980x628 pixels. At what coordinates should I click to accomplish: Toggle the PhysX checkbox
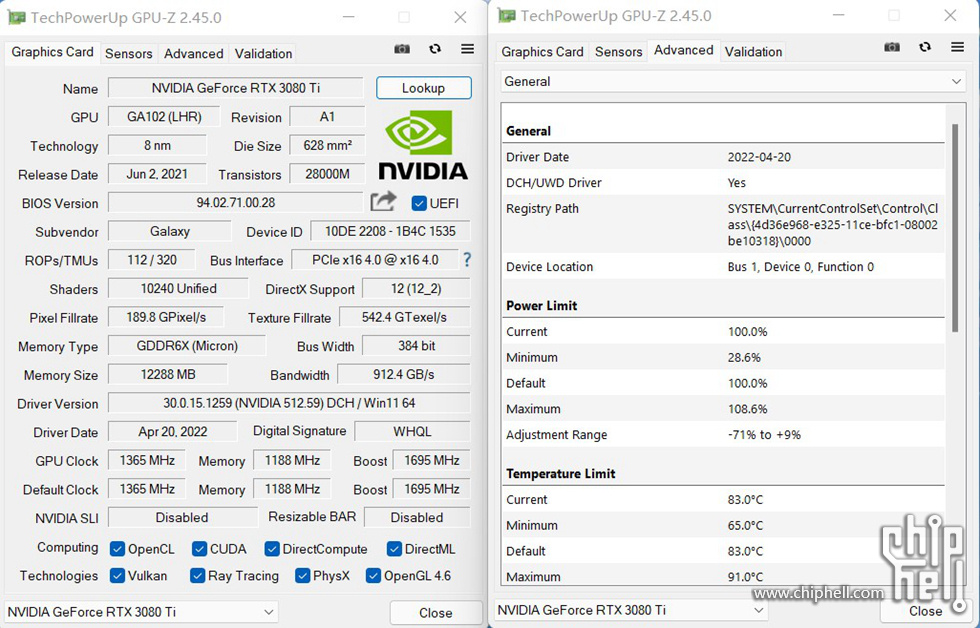tap(302, 576)
